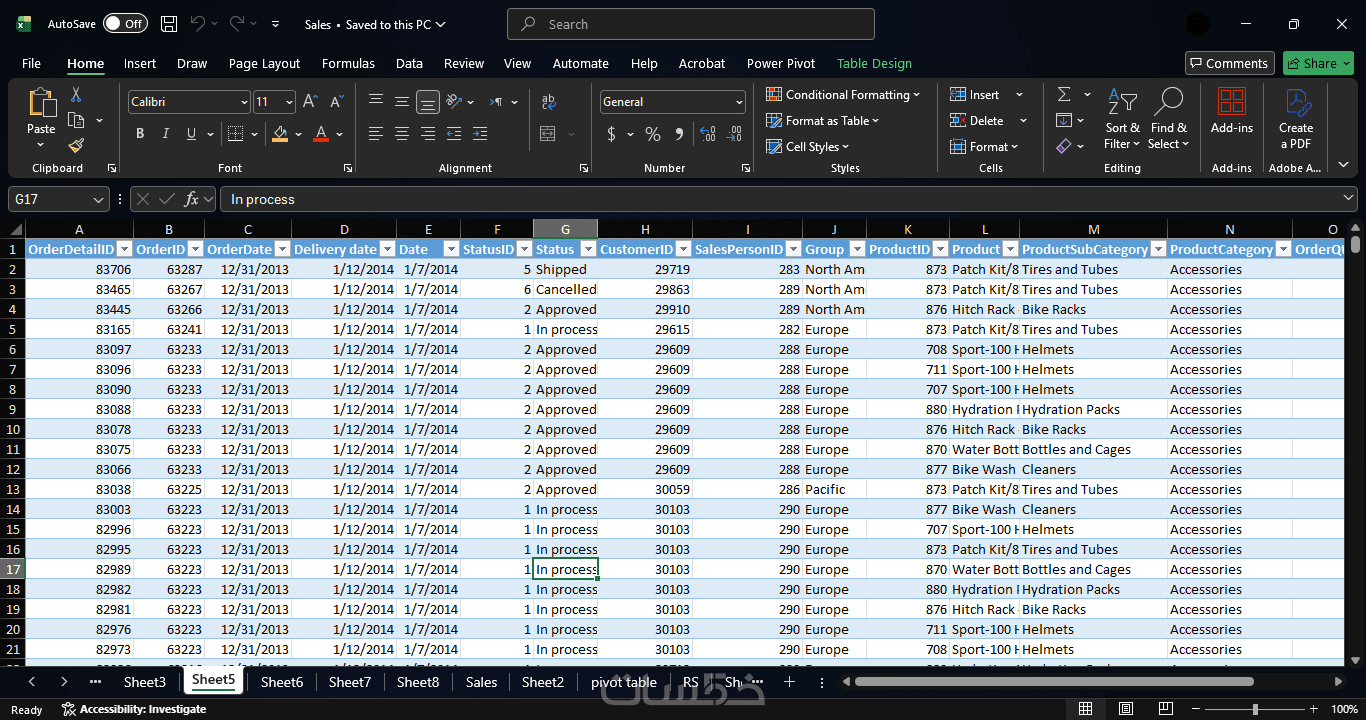Apply Bold formatting to the cell
This screenshot has height=720, width=1366.
(140, 134)
